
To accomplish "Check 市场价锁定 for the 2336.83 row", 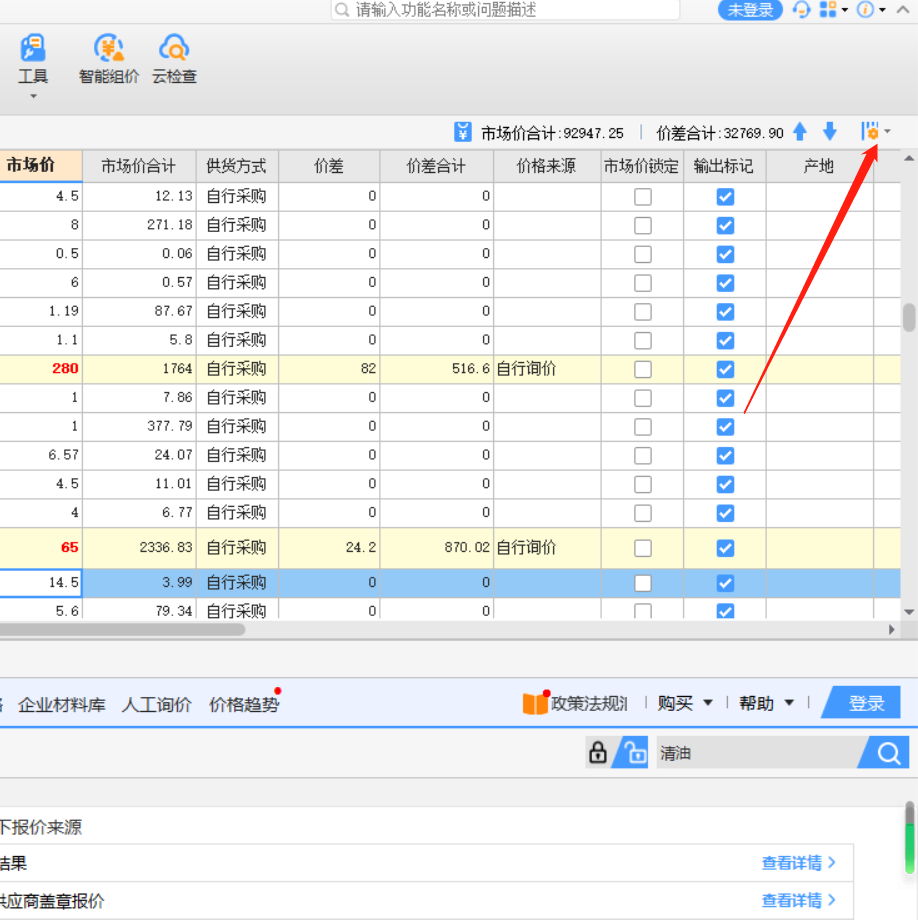I will 643,548.
